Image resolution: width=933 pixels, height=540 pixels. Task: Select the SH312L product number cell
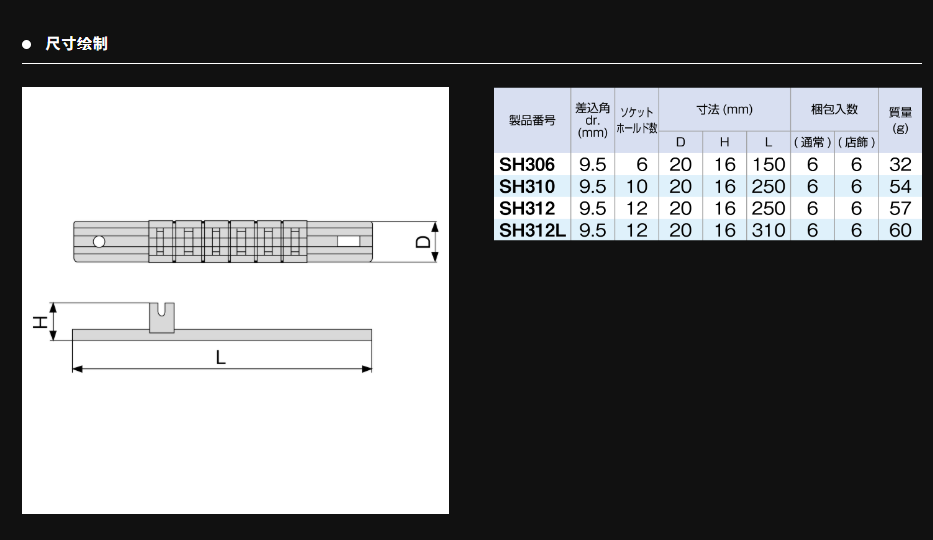pyautogui.click(x=532, y=230)
